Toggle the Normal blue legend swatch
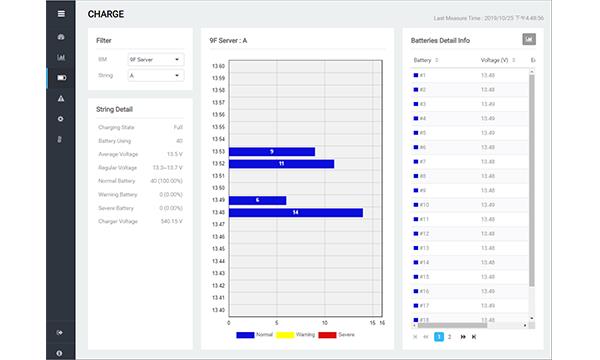Viewport: 600px width, 360px height. pos(245,335)
